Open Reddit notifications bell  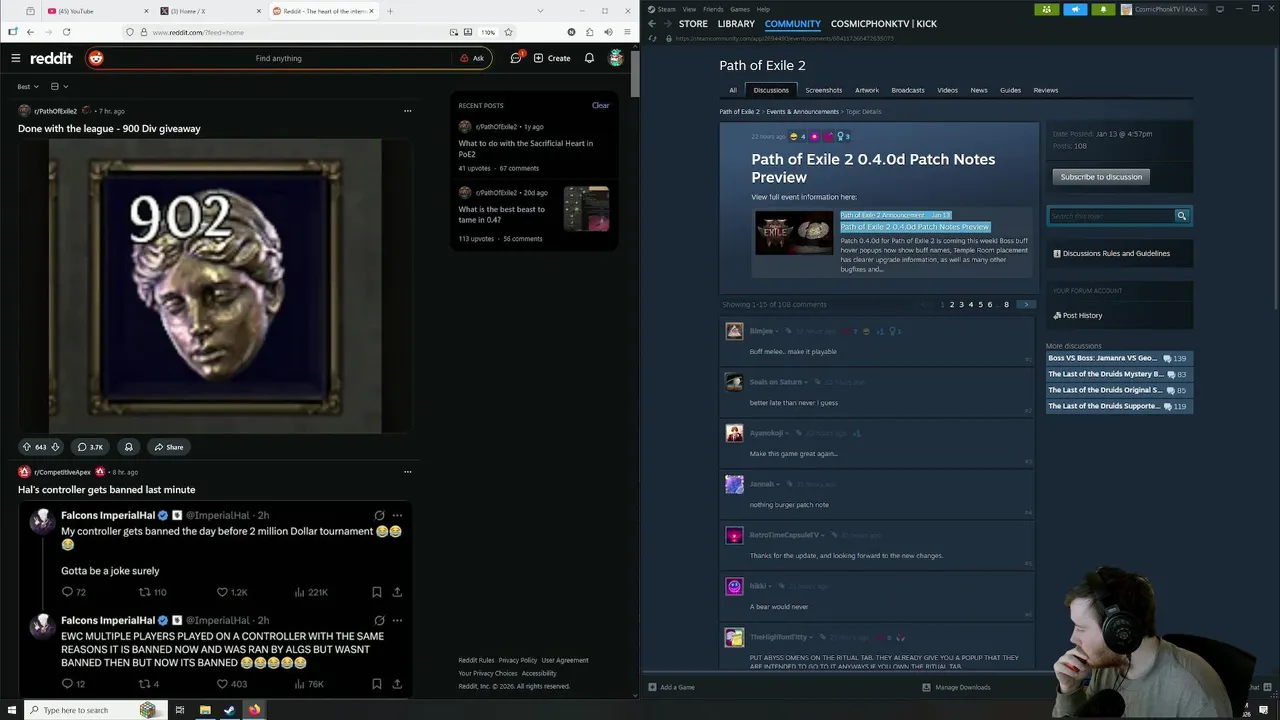(x=589, y=58)
